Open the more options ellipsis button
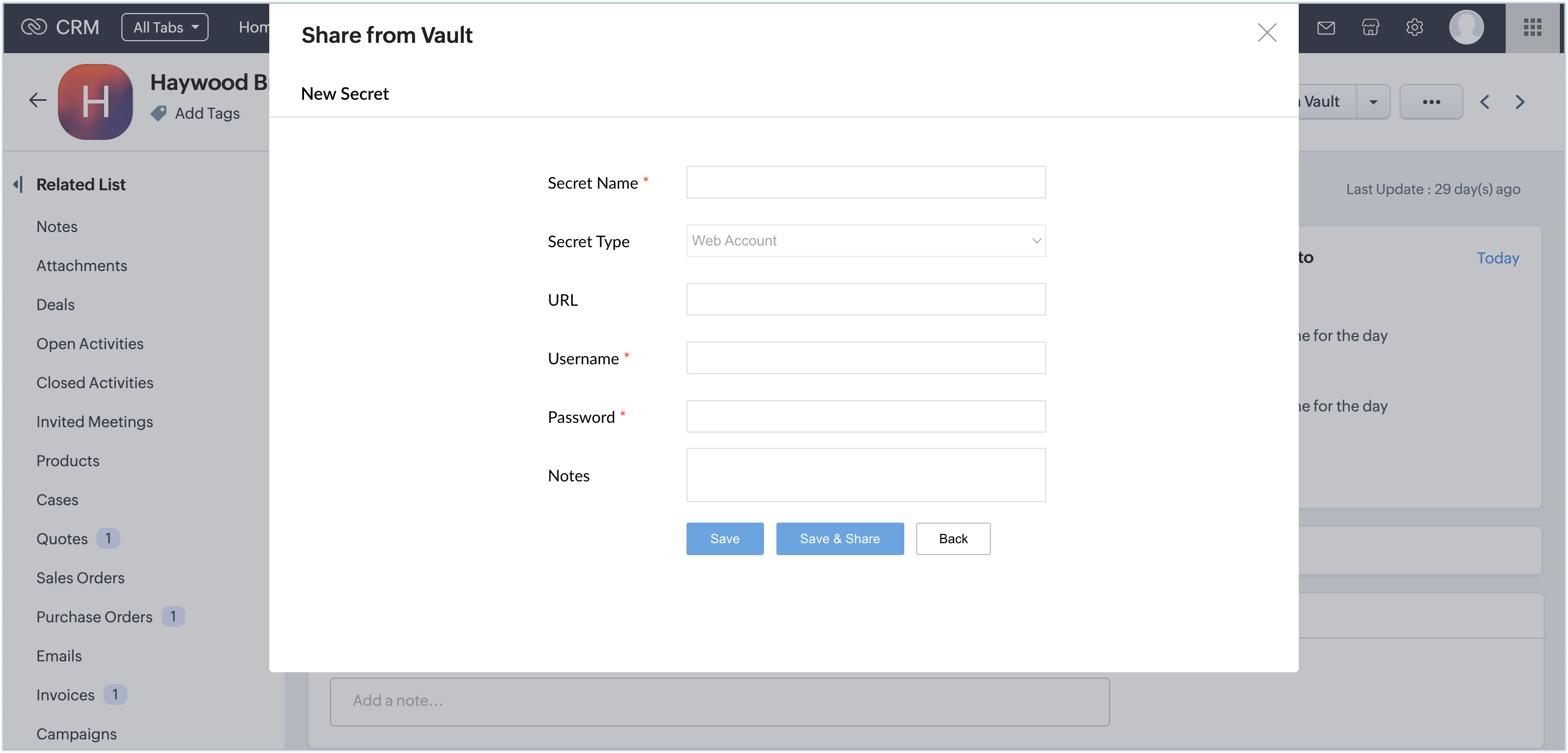 [x=1430, y=102]
